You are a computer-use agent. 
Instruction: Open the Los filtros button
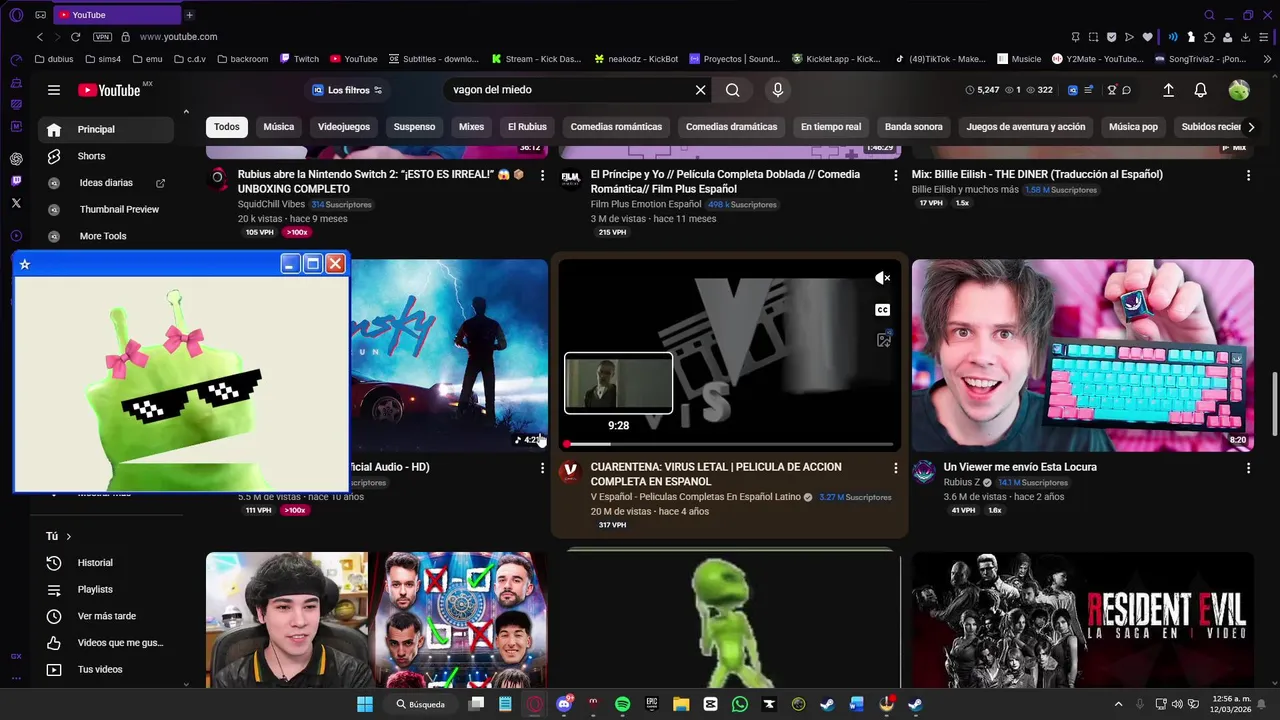(347, 90)
